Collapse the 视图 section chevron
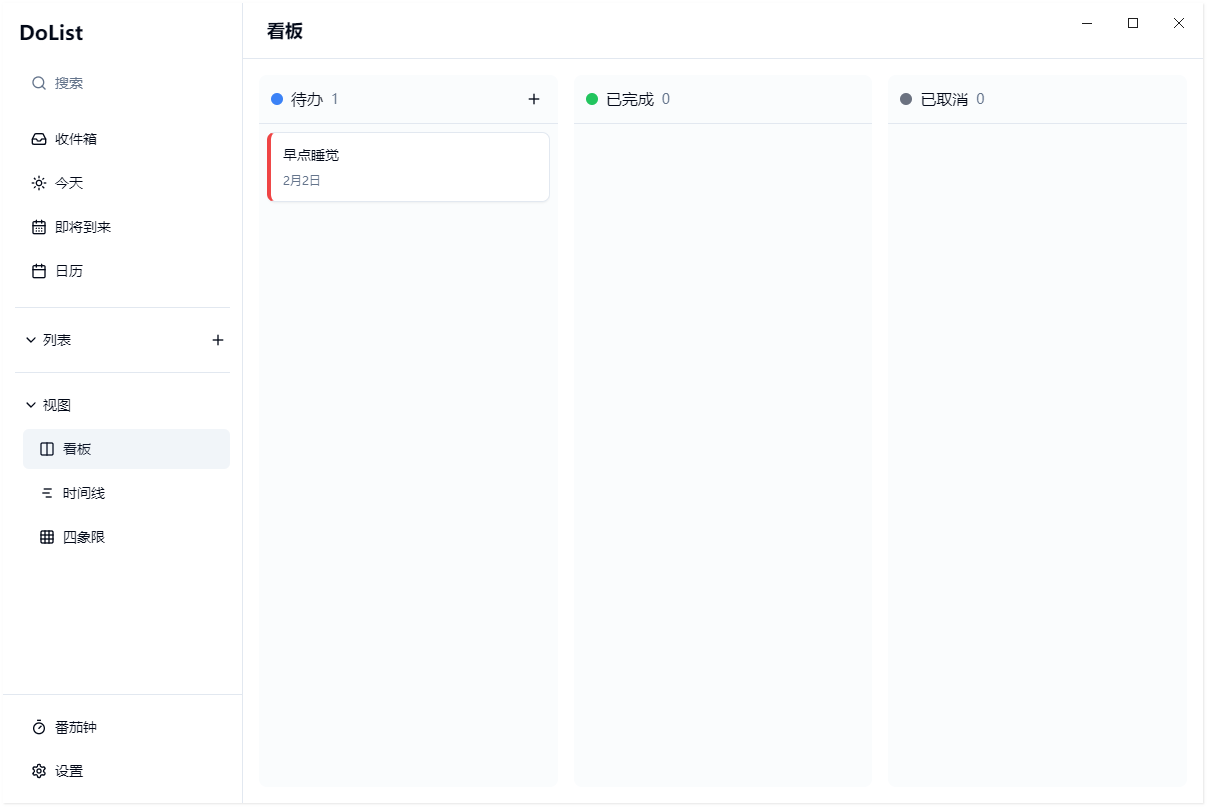Image resolution: width=1207 pixels, height=807 pixels. tap(30, 404)
